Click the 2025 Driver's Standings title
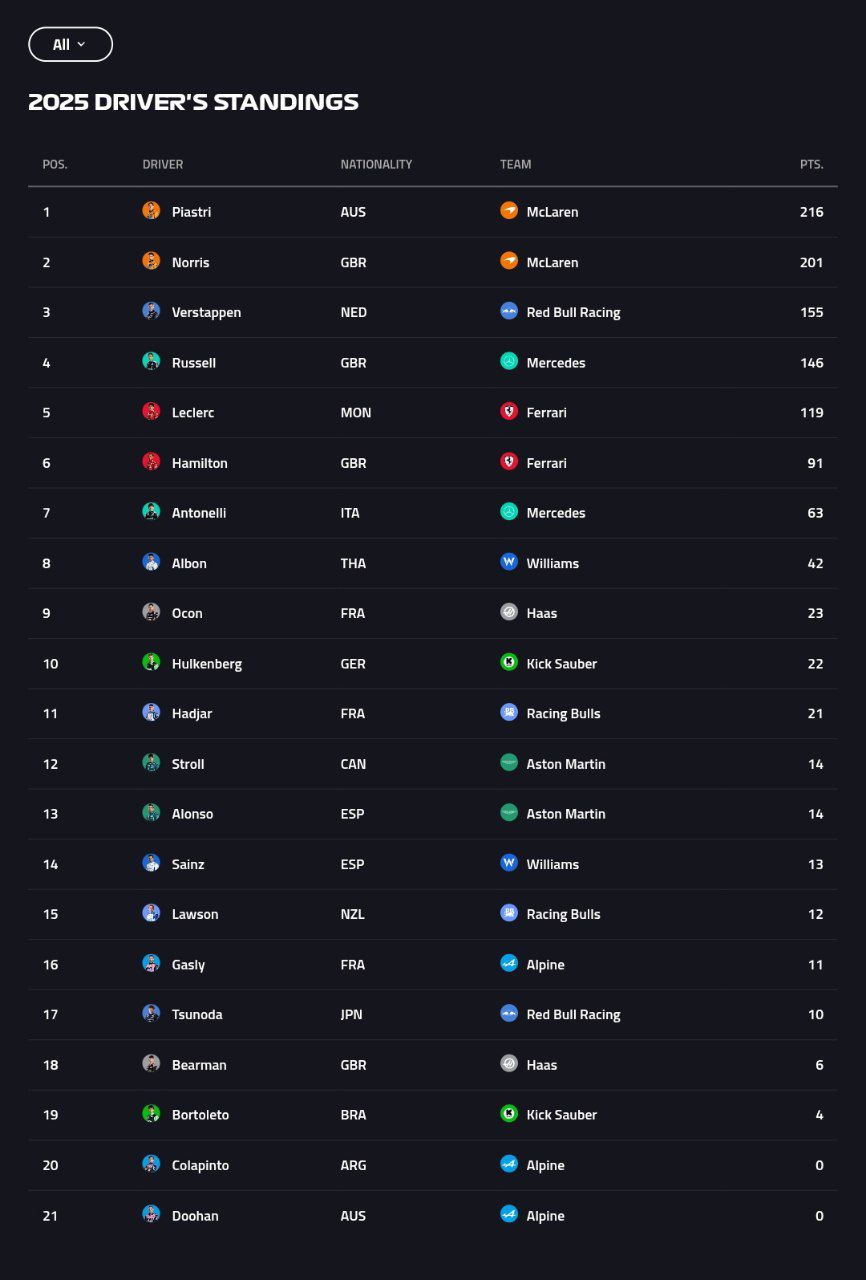Viewport: 866px width, 1280px height. (x=194, y=101)
